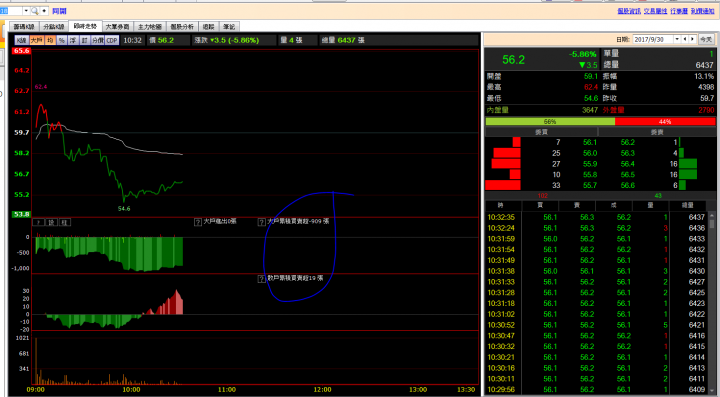Expand the date picker dropdown arrow

(x=677, y=39)
